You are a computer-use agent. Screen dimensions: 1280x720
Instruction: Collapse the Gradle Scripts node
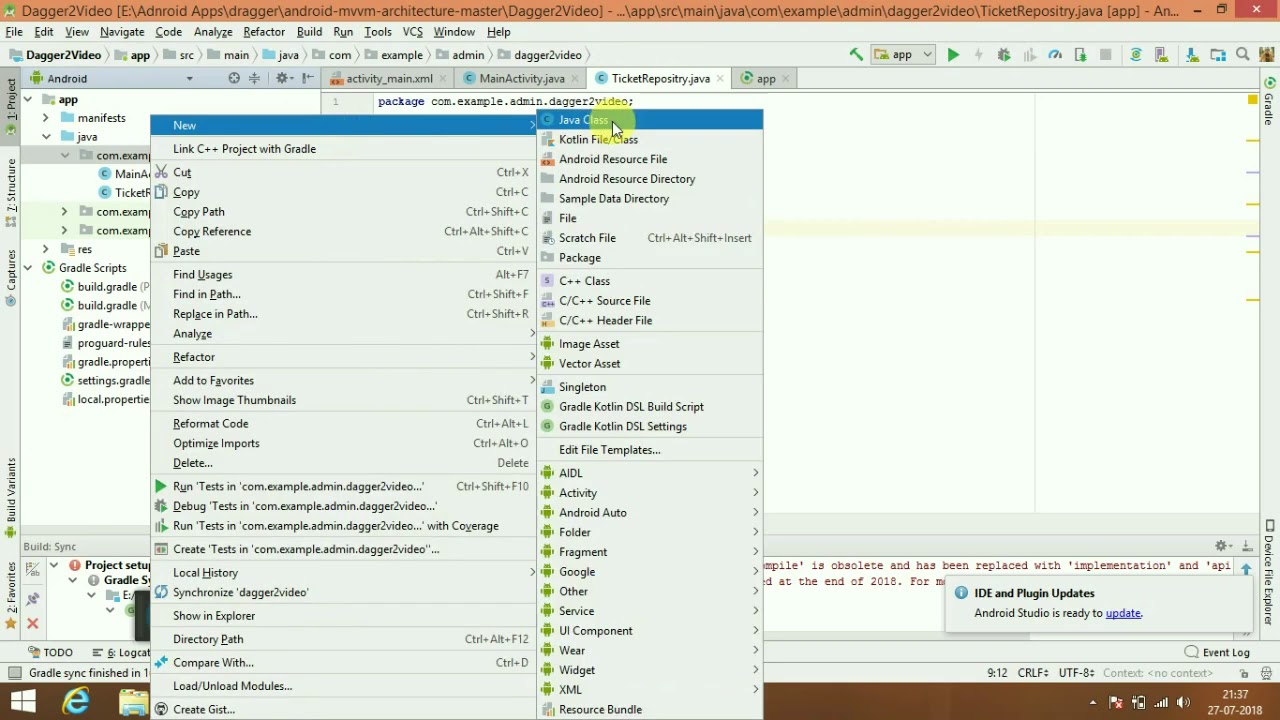point(28,268)
